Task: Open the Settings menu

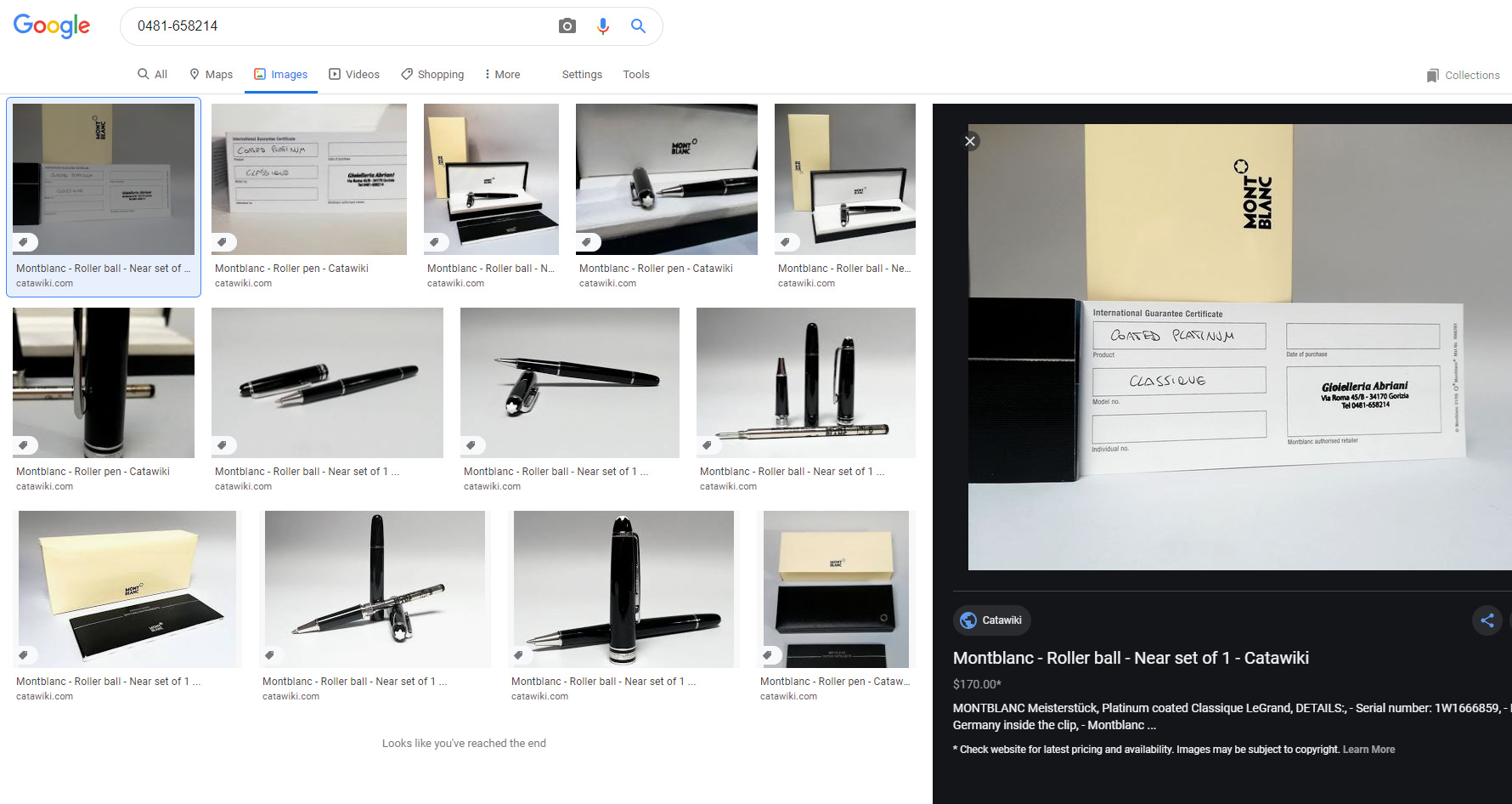Action: point(581,75)
